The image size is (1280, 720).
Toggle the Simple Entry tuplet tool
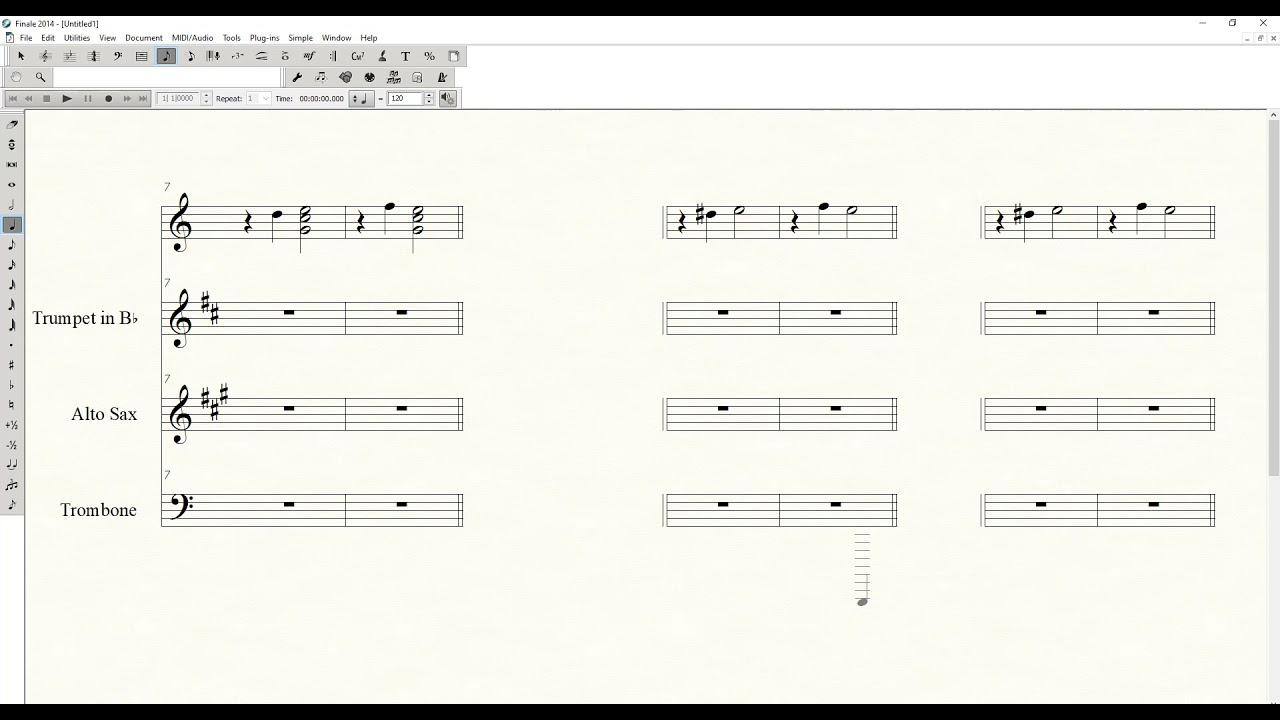pos(12,485)
